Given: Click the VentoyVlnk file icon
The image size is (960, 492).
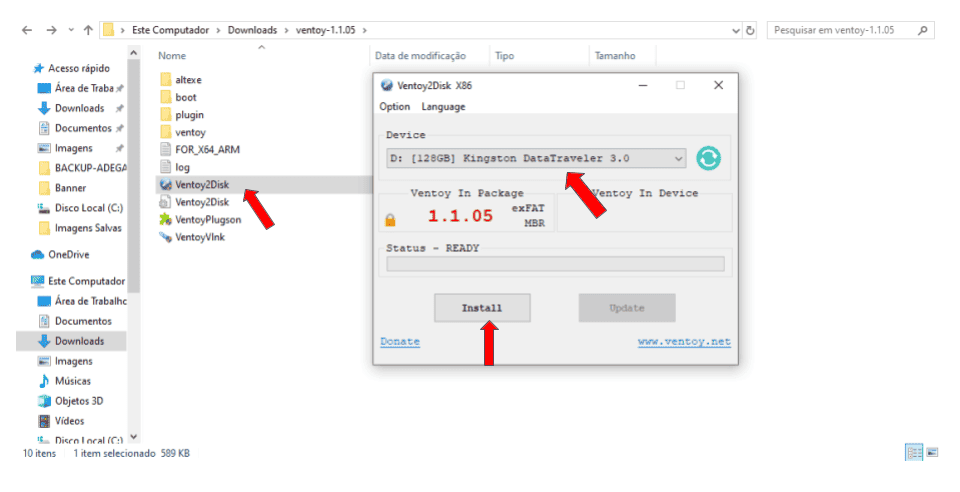Looking at the screenshot, I should 165,237.
